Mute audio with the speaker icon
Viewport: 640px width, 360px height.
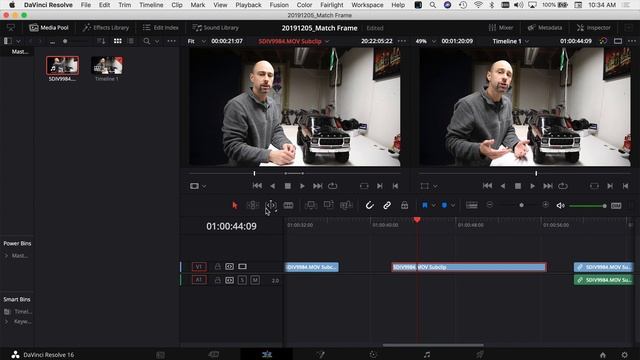561,206
